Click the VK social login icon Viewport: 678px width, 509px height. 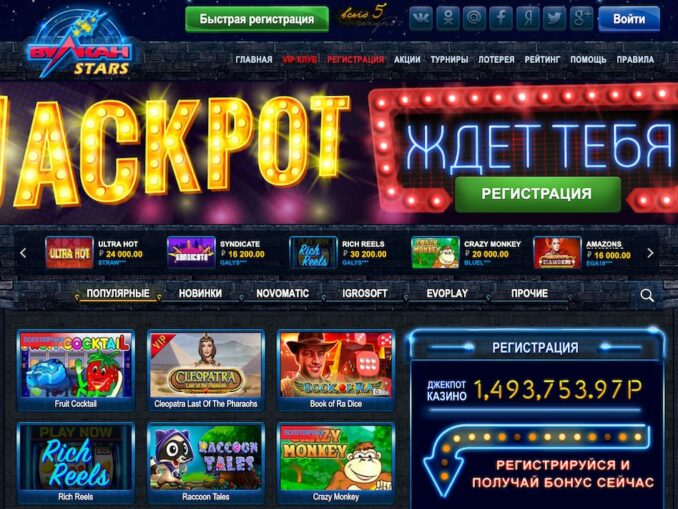tap(421, 19)
